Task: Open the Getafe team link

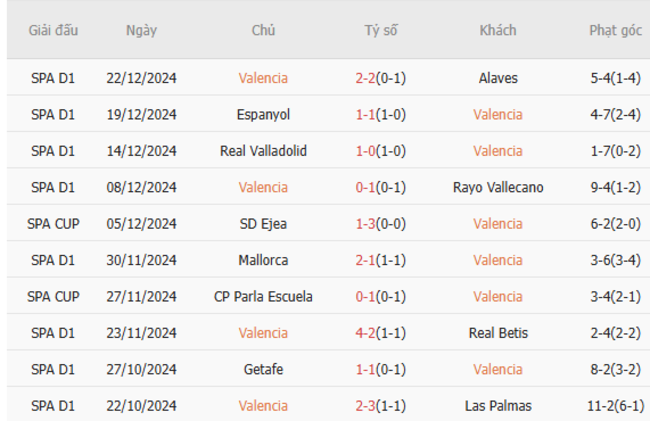Action: pos(263,369)
